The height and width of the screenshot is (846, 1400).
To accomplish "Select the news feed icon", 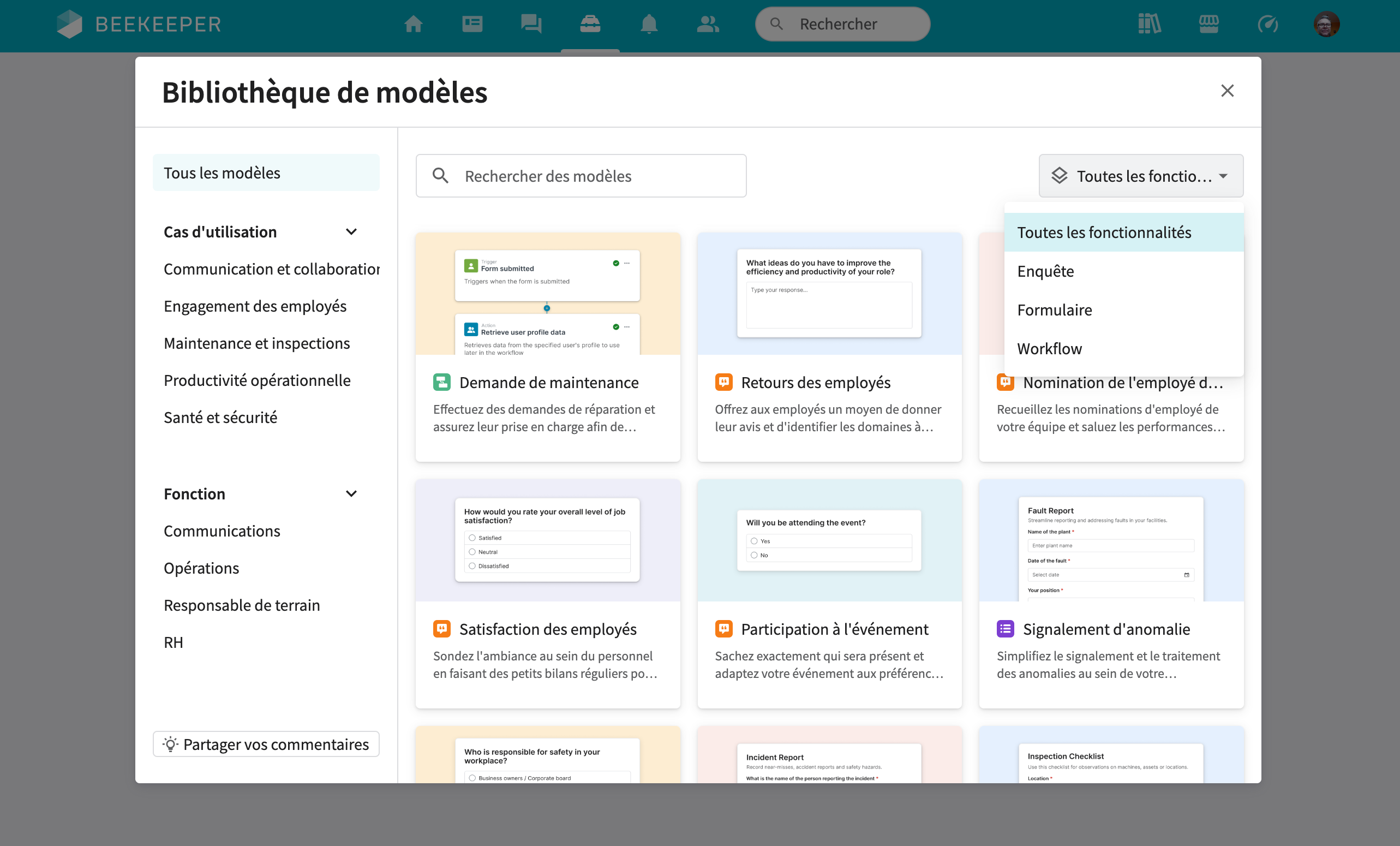I will pos(472,24).
